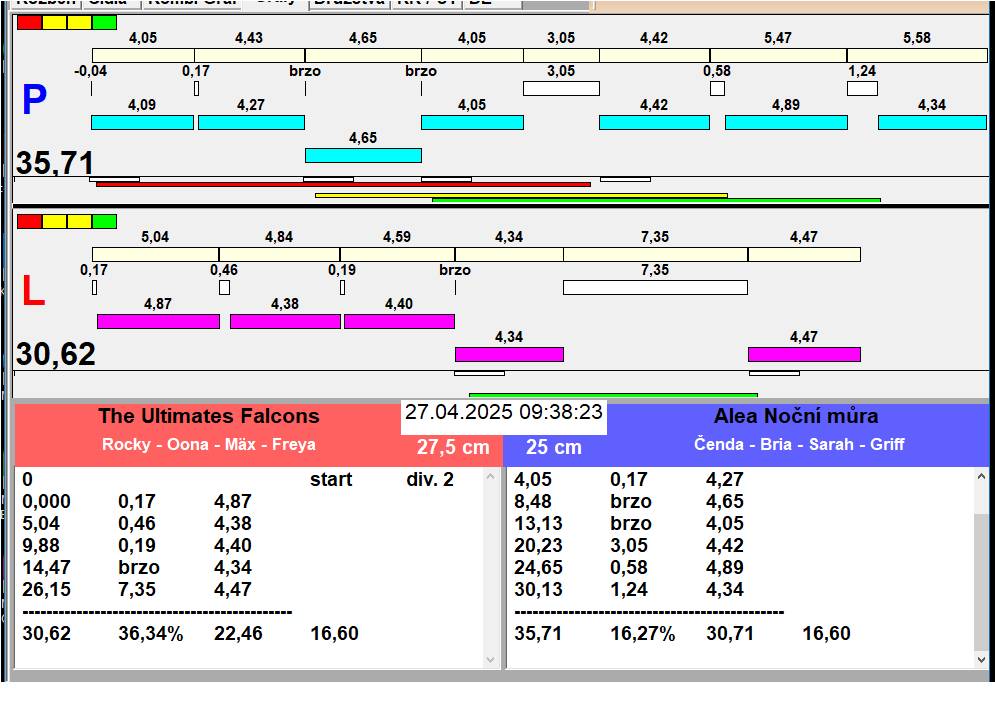
Task: Click the green start light in lane P
Action: tap(105, 22)
